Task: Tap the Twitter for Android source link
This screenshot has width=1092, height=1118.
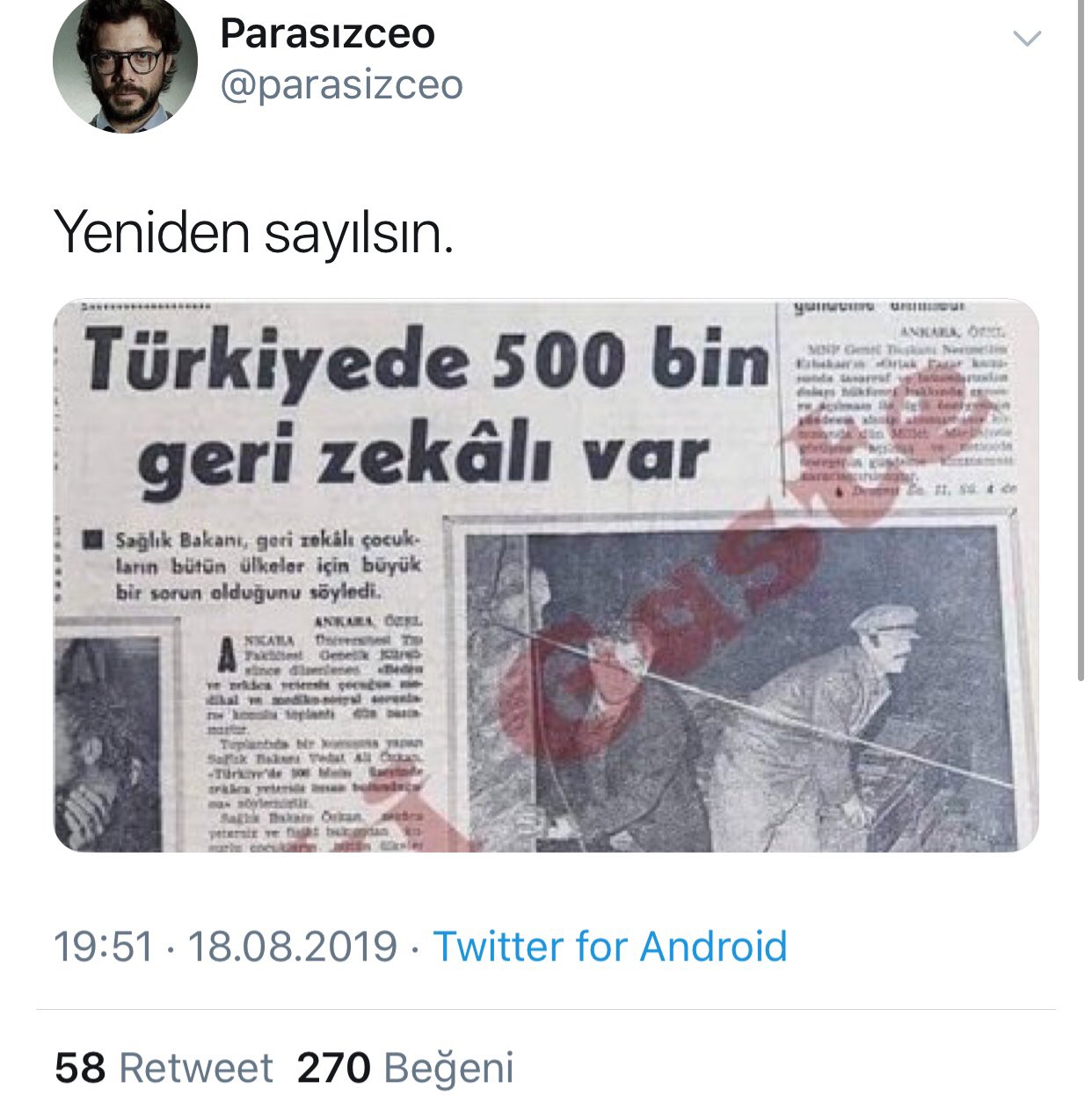Action: (610, 947)
